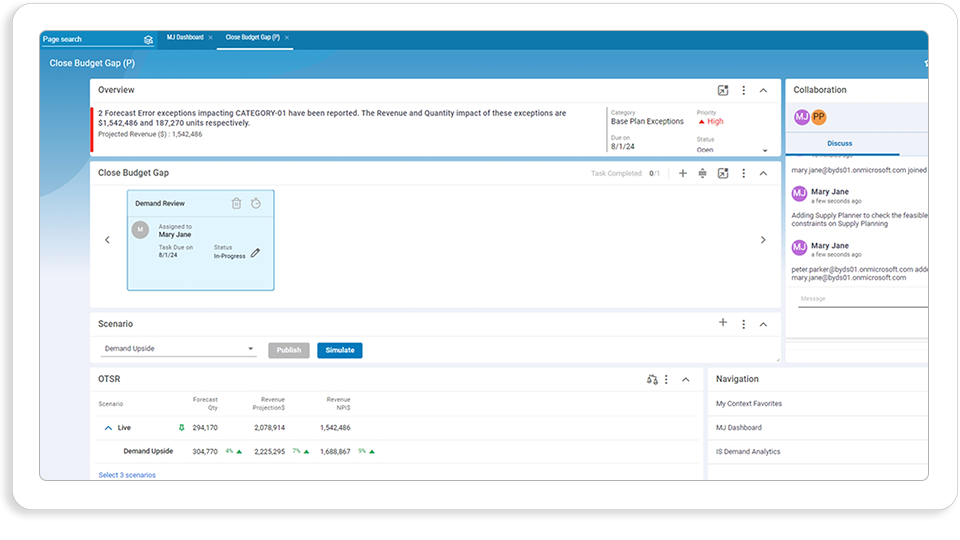This screenshot has height=540, width=960.
Task: Click reorder tasks icon in Close Budget Gap
Action: [x=702, y=173]
